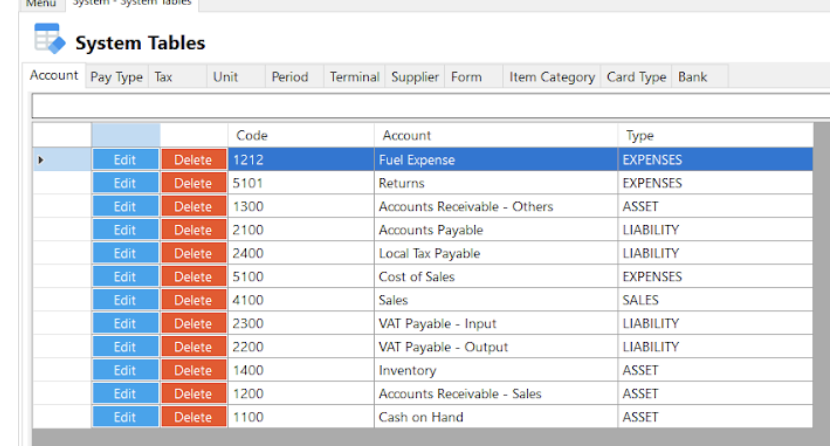Switch to the Terminal tab
This screenshot has height=446, width=830.
(355, 77)
